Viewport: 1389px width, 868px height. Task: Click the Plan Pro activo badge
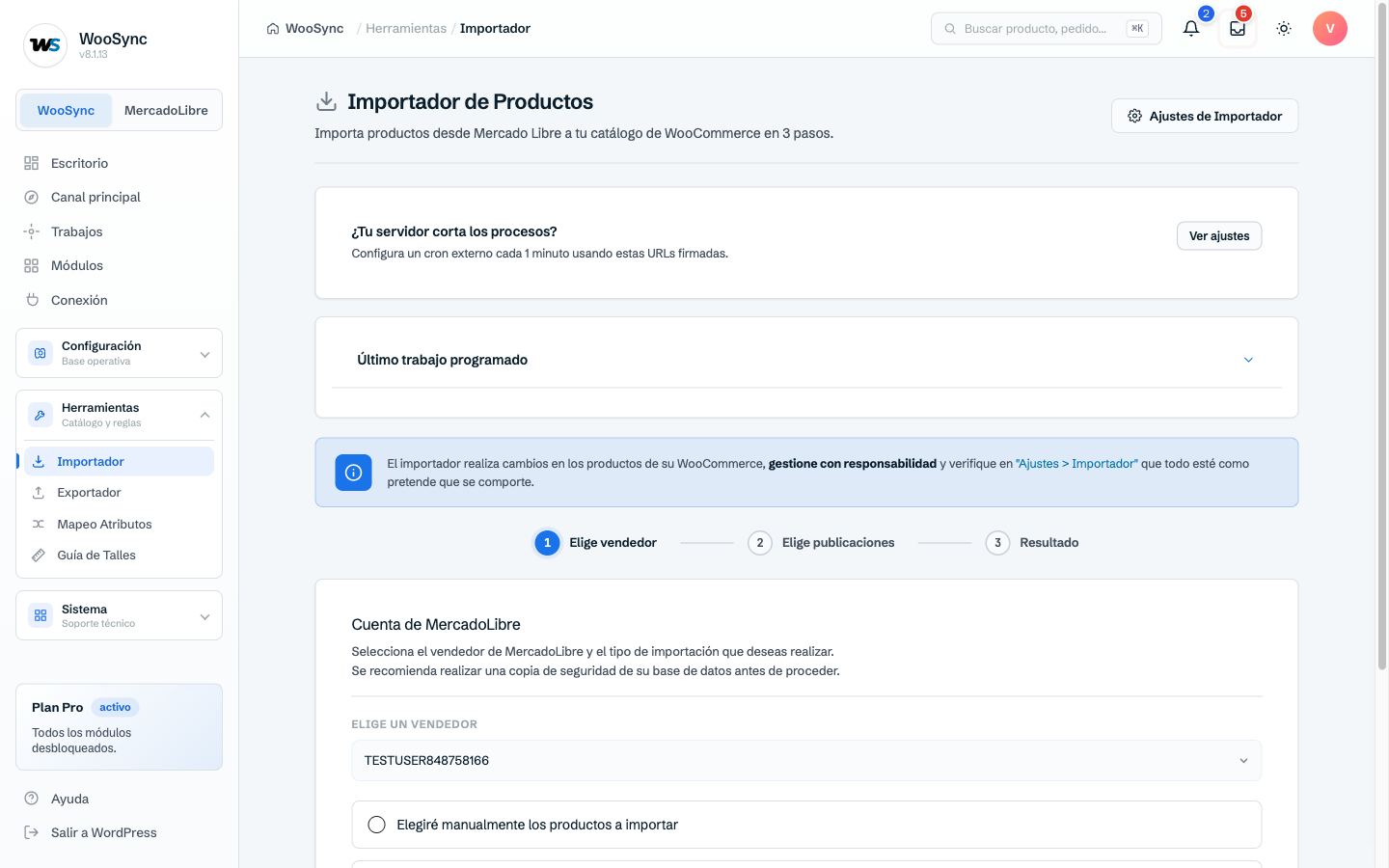(x=115, y=707)
